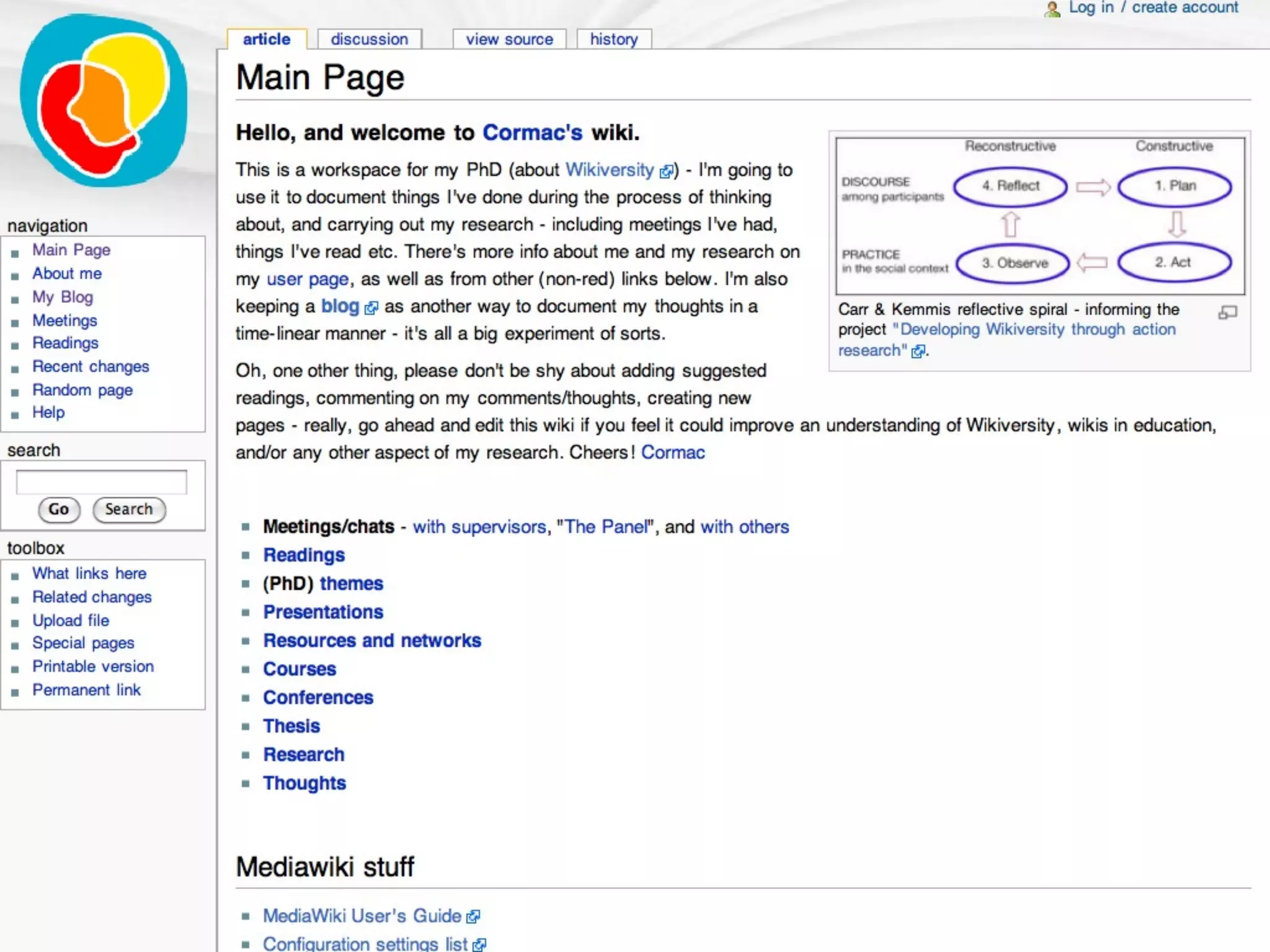Click external link icon after blog

(371, 308)
